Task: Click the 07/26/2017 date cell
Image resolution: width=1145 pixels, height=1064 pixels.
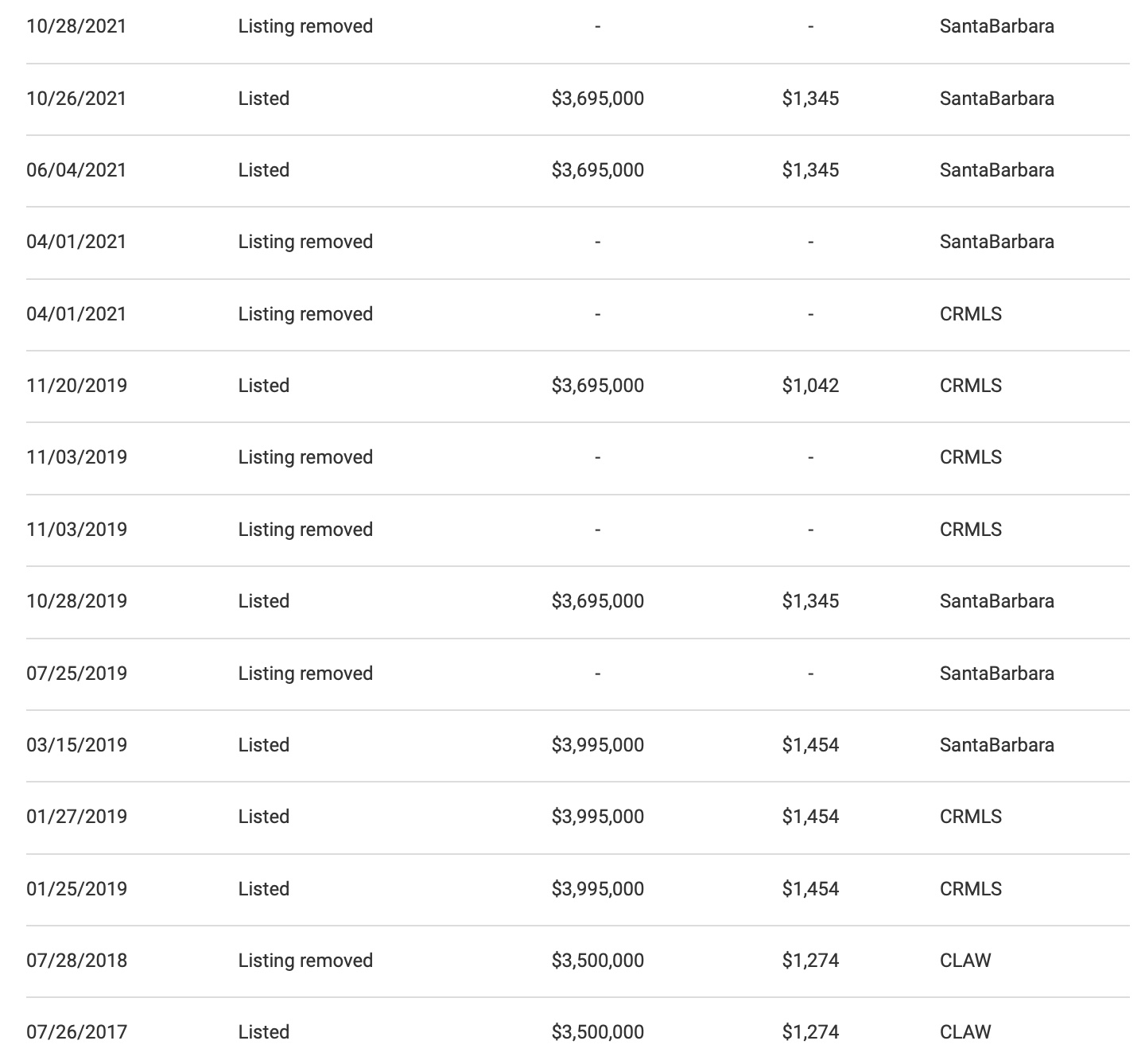Action: pos(76,1032)
